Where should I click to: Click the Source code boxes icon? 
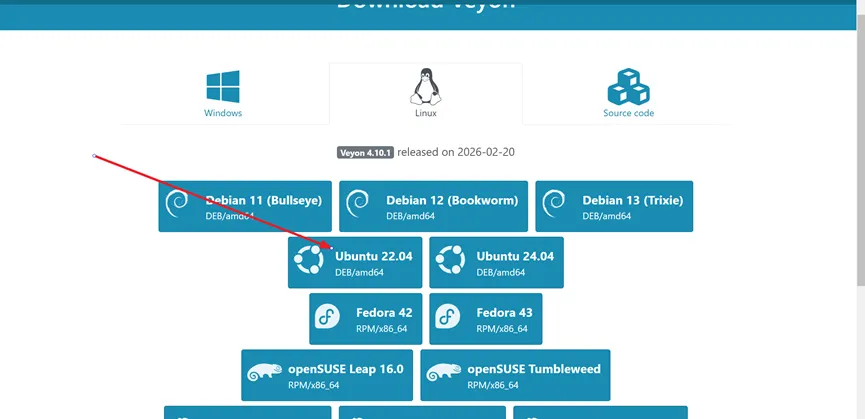[x=628, y=87]
